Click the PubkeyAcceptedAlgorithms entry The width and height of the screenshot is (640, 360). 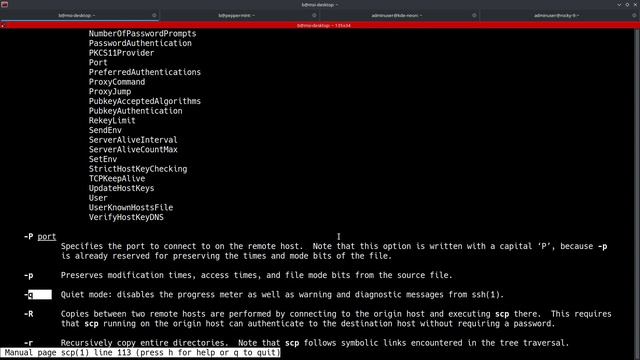point(144,101)
